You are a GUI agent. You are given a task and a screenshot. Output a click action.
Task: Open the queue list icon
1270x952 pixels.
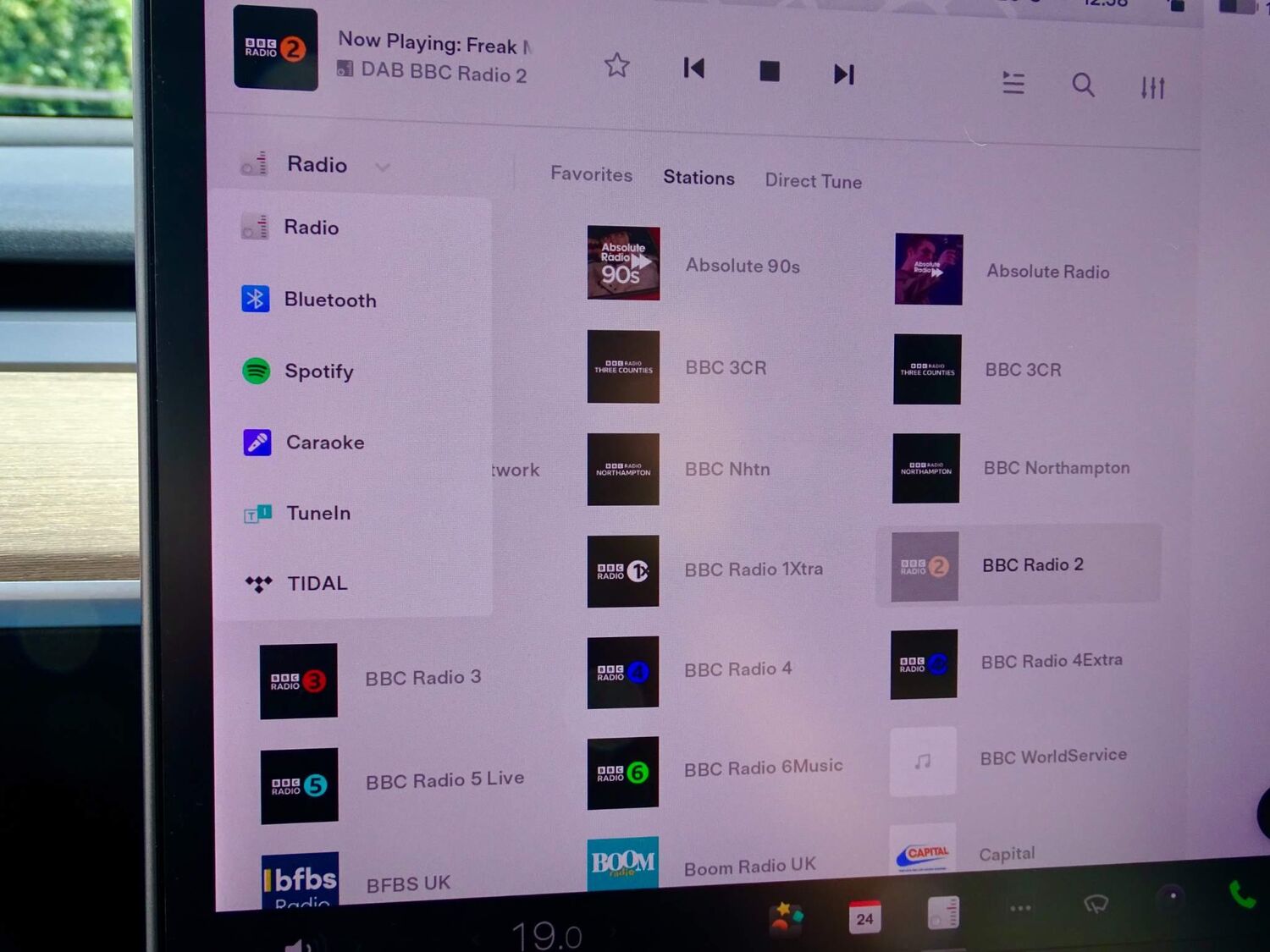[1013, 83]
